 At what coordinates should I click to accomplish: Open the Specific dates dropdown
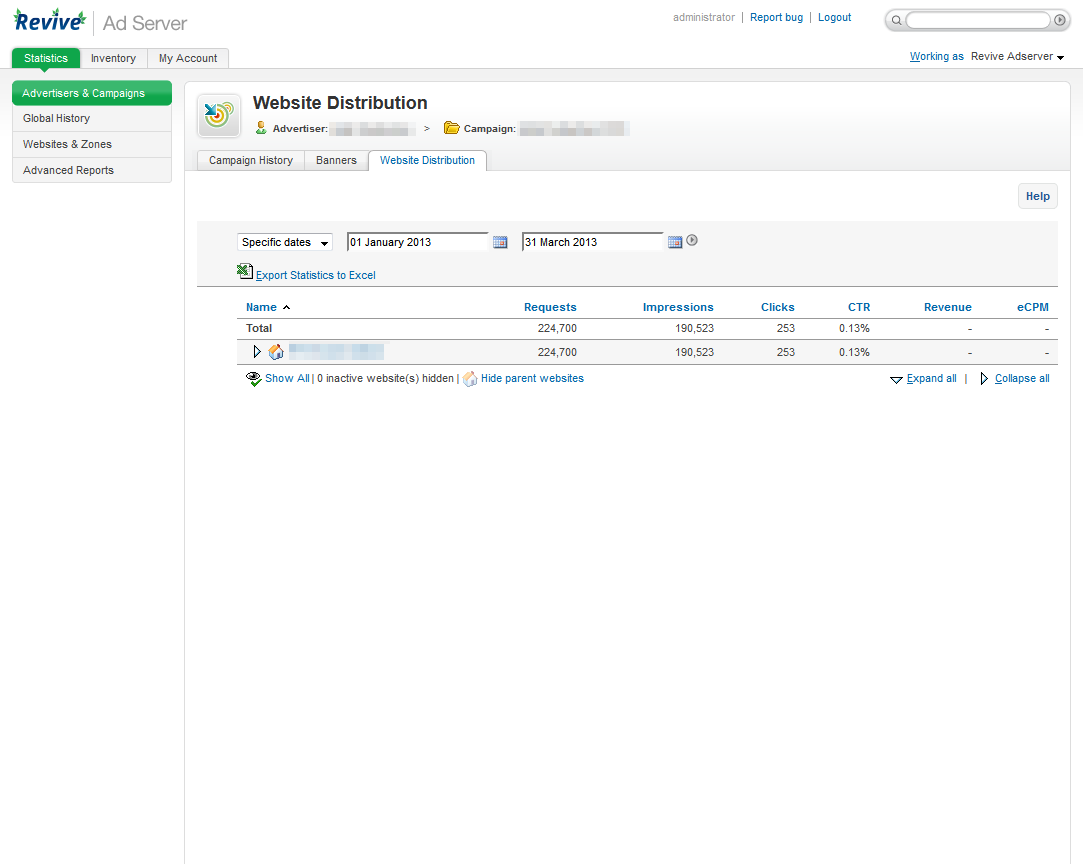(284, 242)
